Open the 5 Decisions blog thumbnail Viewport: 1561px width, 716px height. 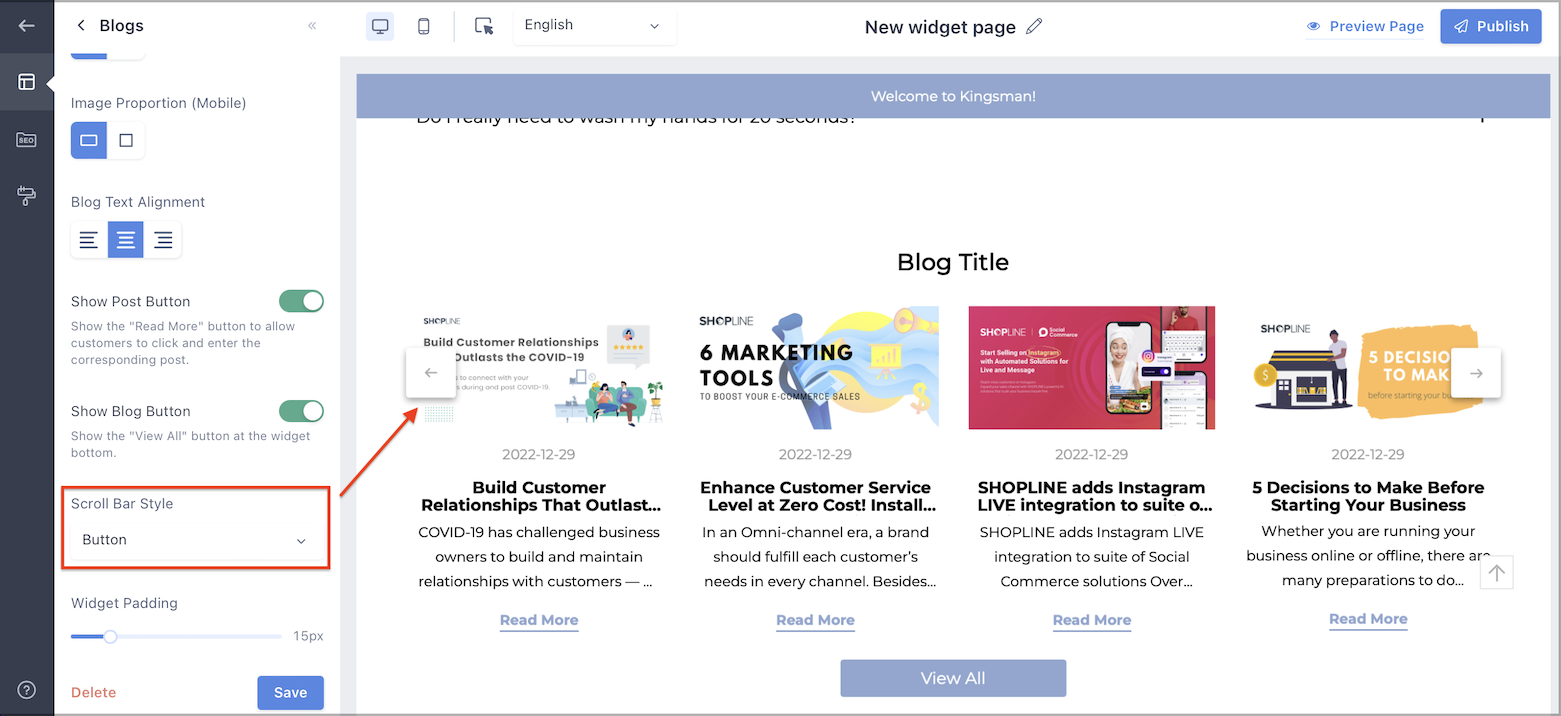[x=1368, y=368]
